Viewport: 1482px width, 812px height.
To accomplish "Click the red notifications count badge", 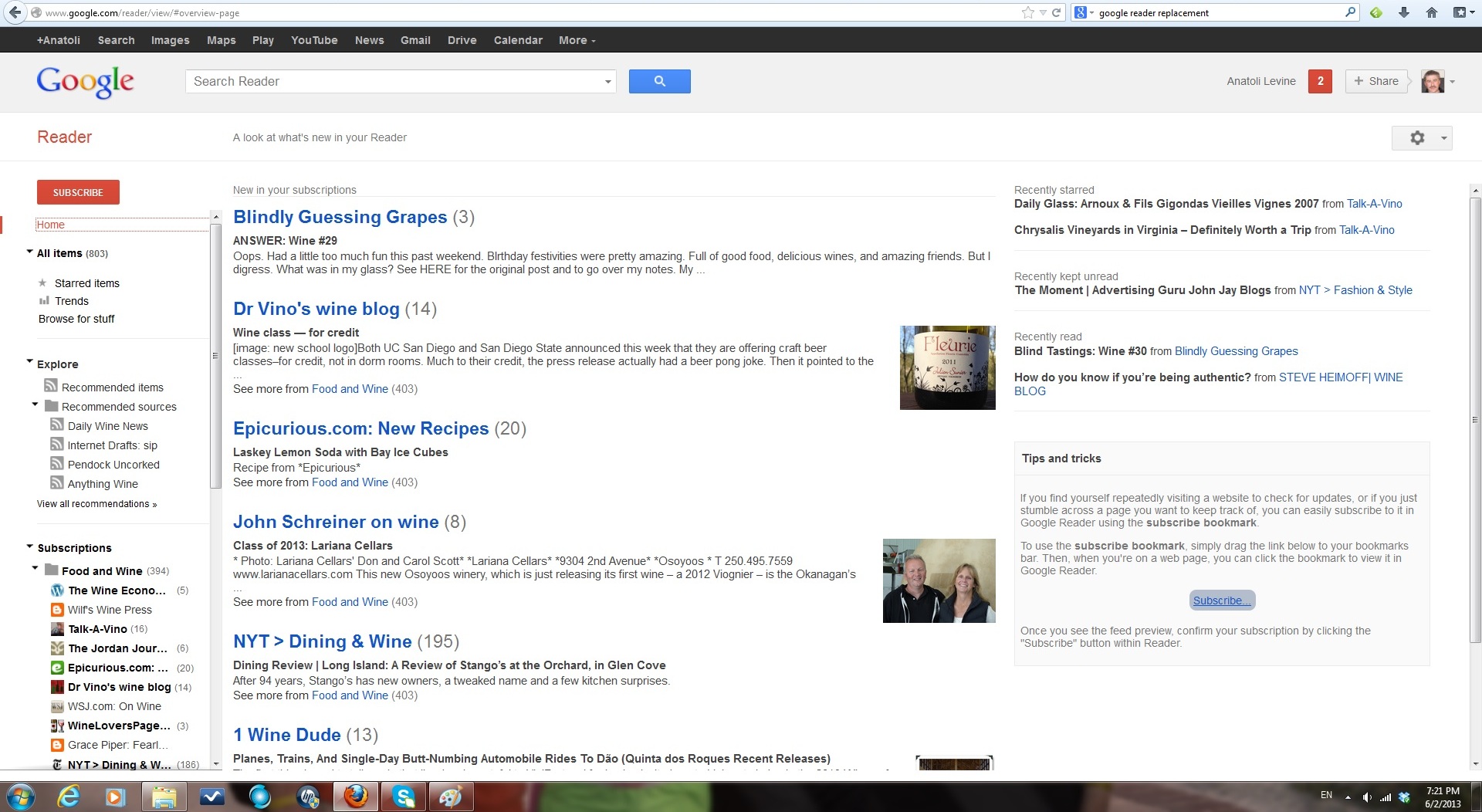I will [x=1320, y=81].
